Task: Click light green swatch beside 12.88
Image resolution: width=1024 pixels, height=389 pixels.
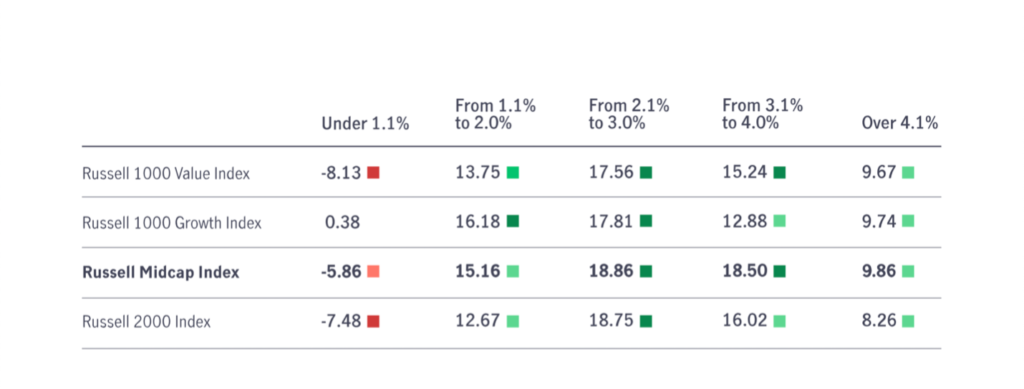Action: click(x=779, y=222)
